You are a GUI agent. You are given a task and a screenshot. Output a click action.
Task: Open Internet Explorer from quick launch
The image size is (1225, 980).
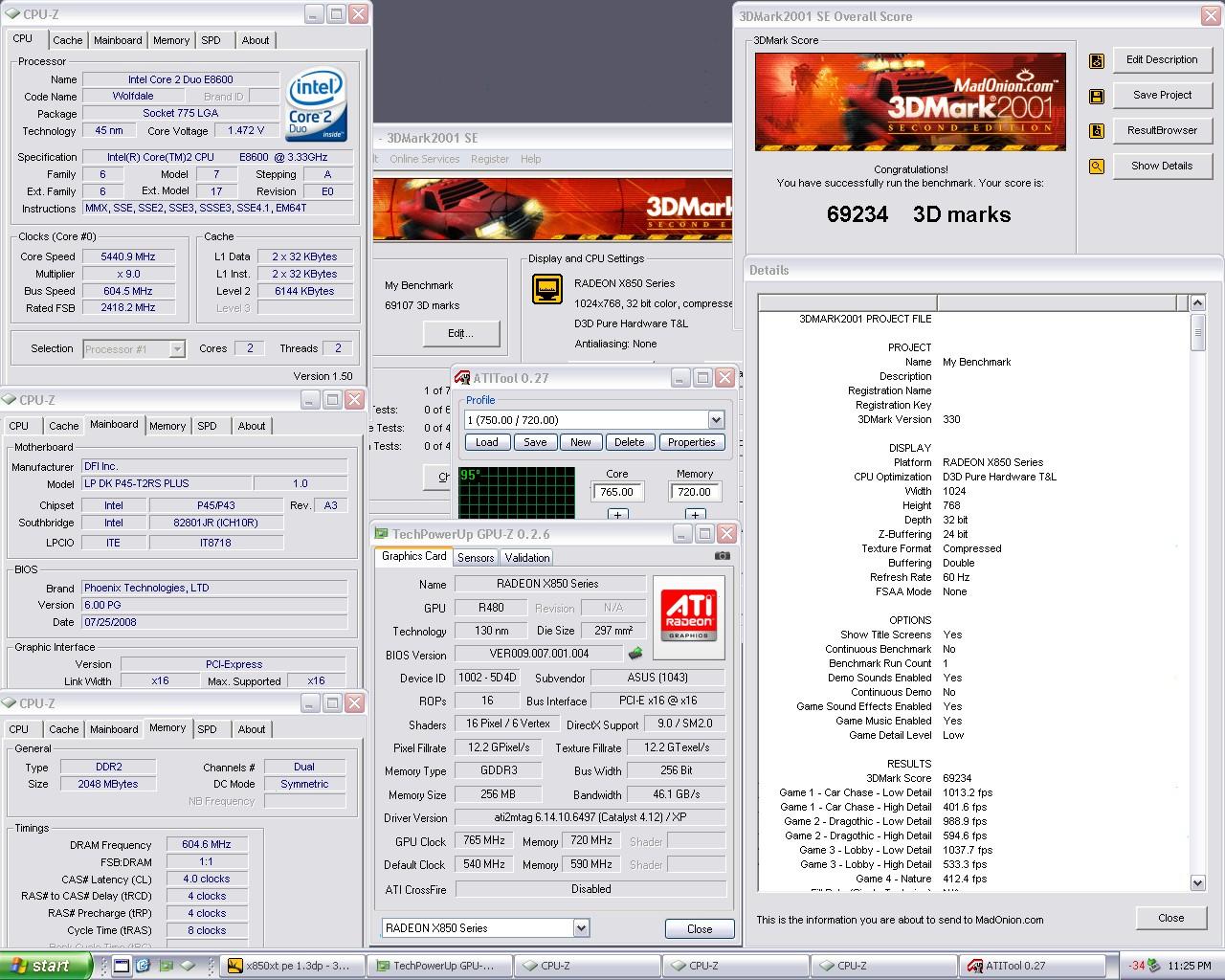click(144, 966)
